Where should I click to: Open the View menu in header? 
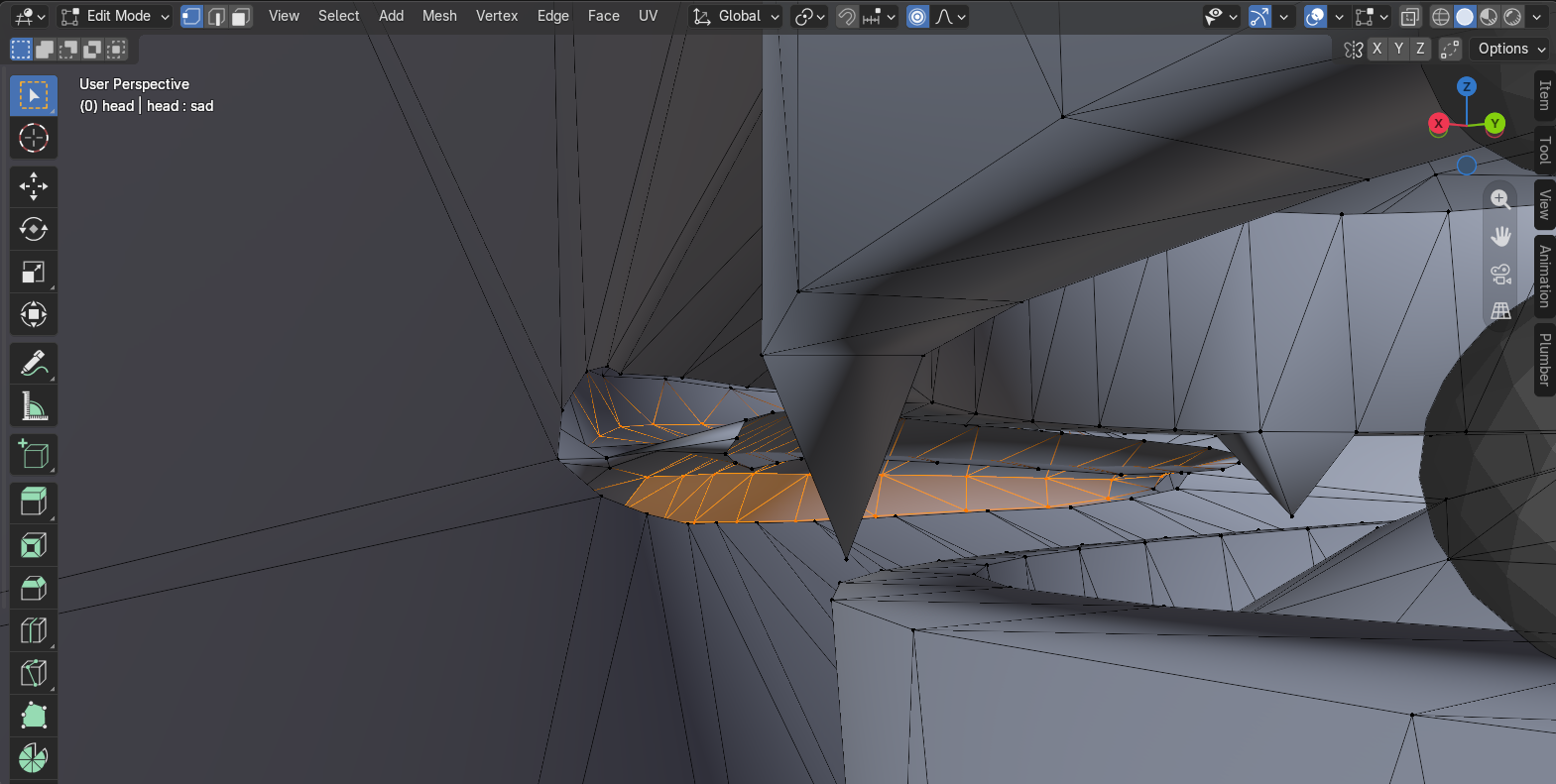(x=284, y=16)
